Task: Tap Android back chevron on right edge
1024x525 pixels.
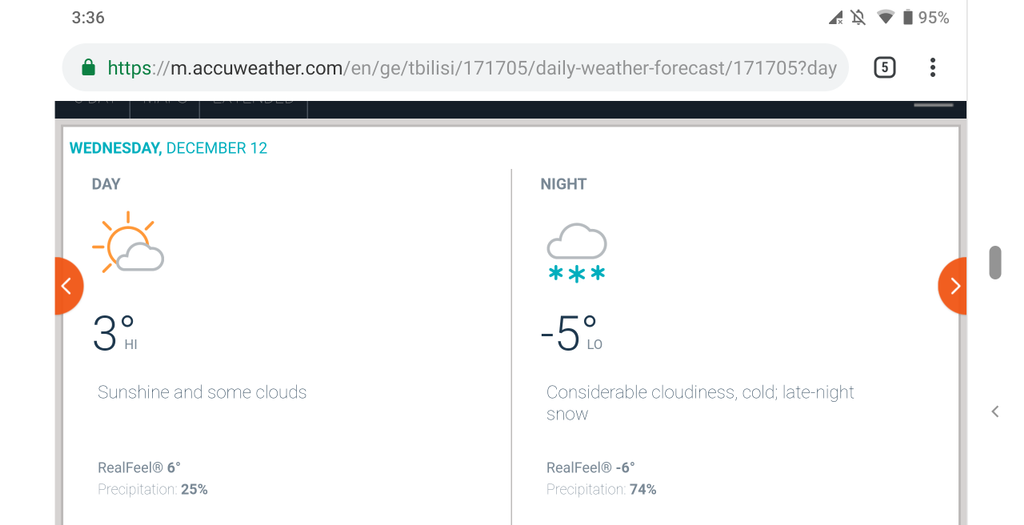Action: click(995, 411)
